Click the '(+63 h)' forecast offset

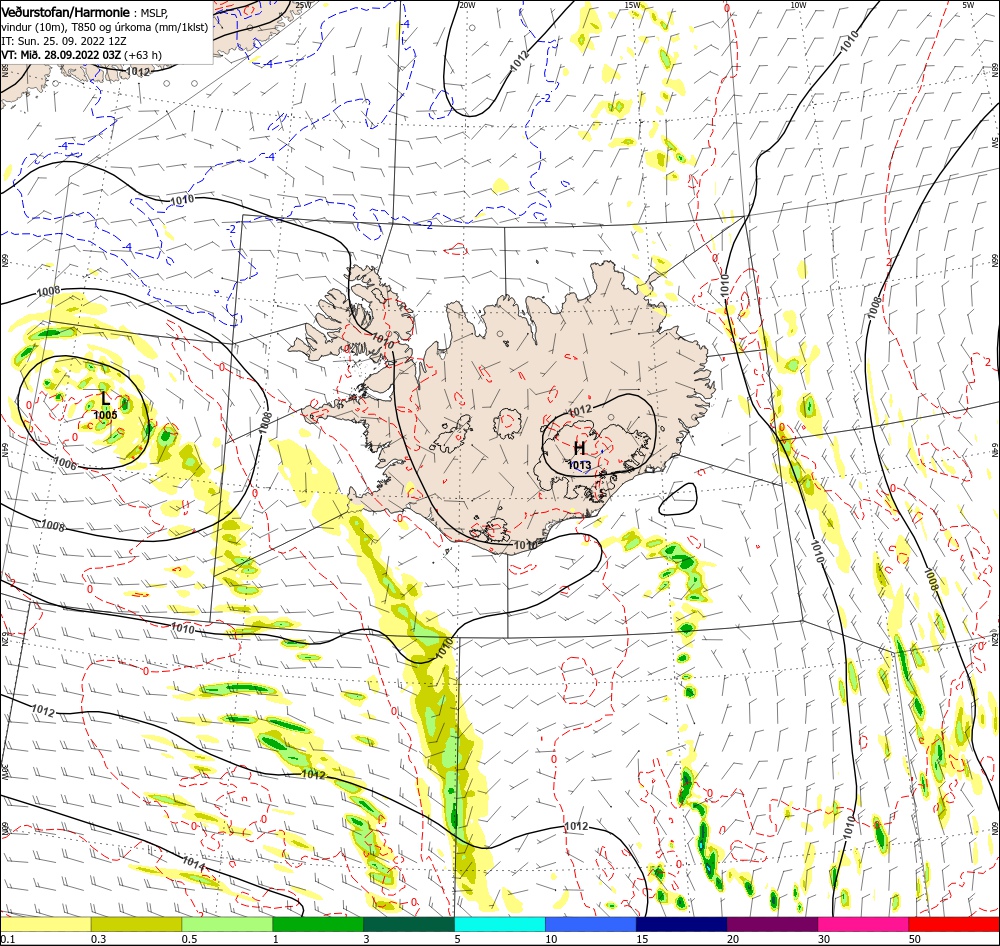[x=143, y=55]
